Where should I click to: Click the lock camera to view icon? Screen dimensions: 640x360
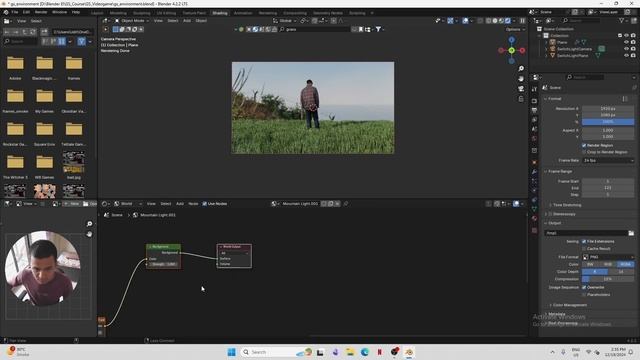click(521, 99)
